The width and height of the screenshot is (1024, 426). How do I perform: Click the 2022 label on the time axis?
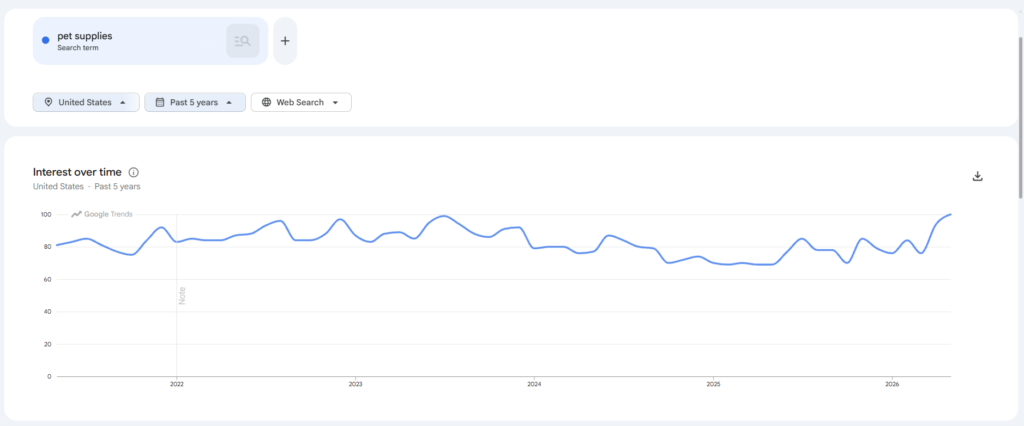(x=176, y=384)
